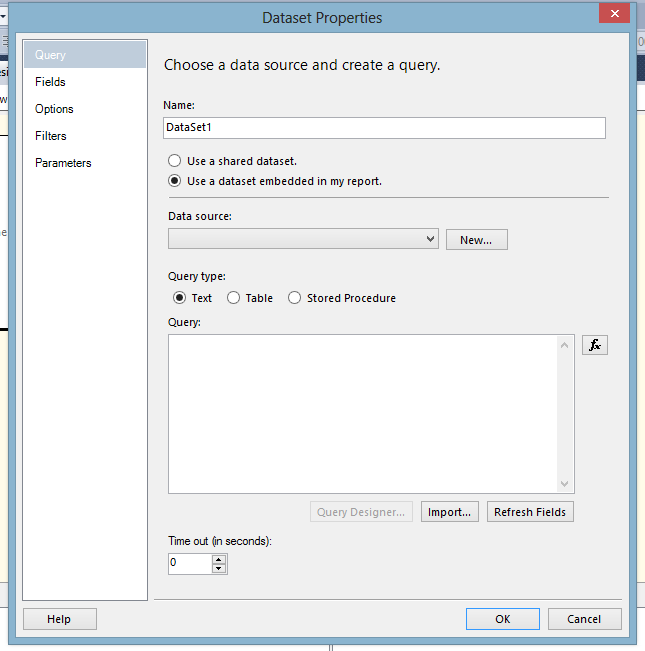This screenshot has width=645, height=651.
Task: Open the Query page
Action: click(x=50, y=55)
